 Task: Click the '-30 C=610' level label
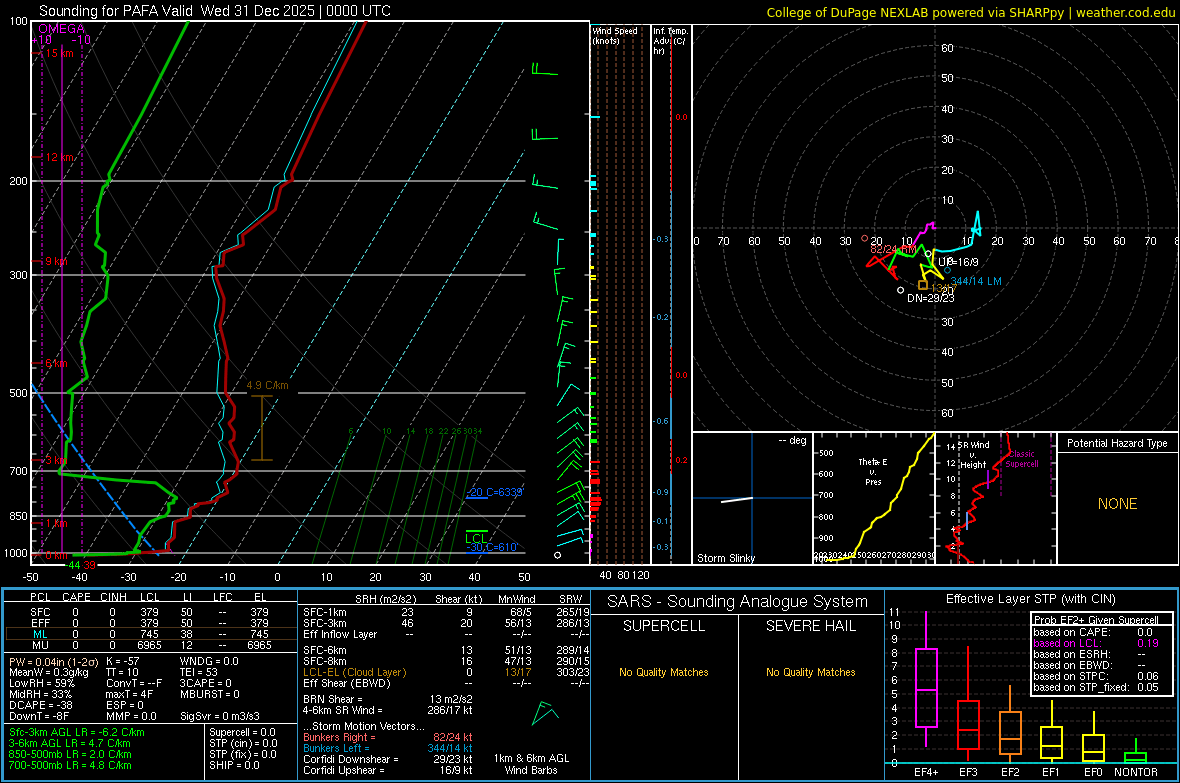pyautogui.click(x=492, y=547)
